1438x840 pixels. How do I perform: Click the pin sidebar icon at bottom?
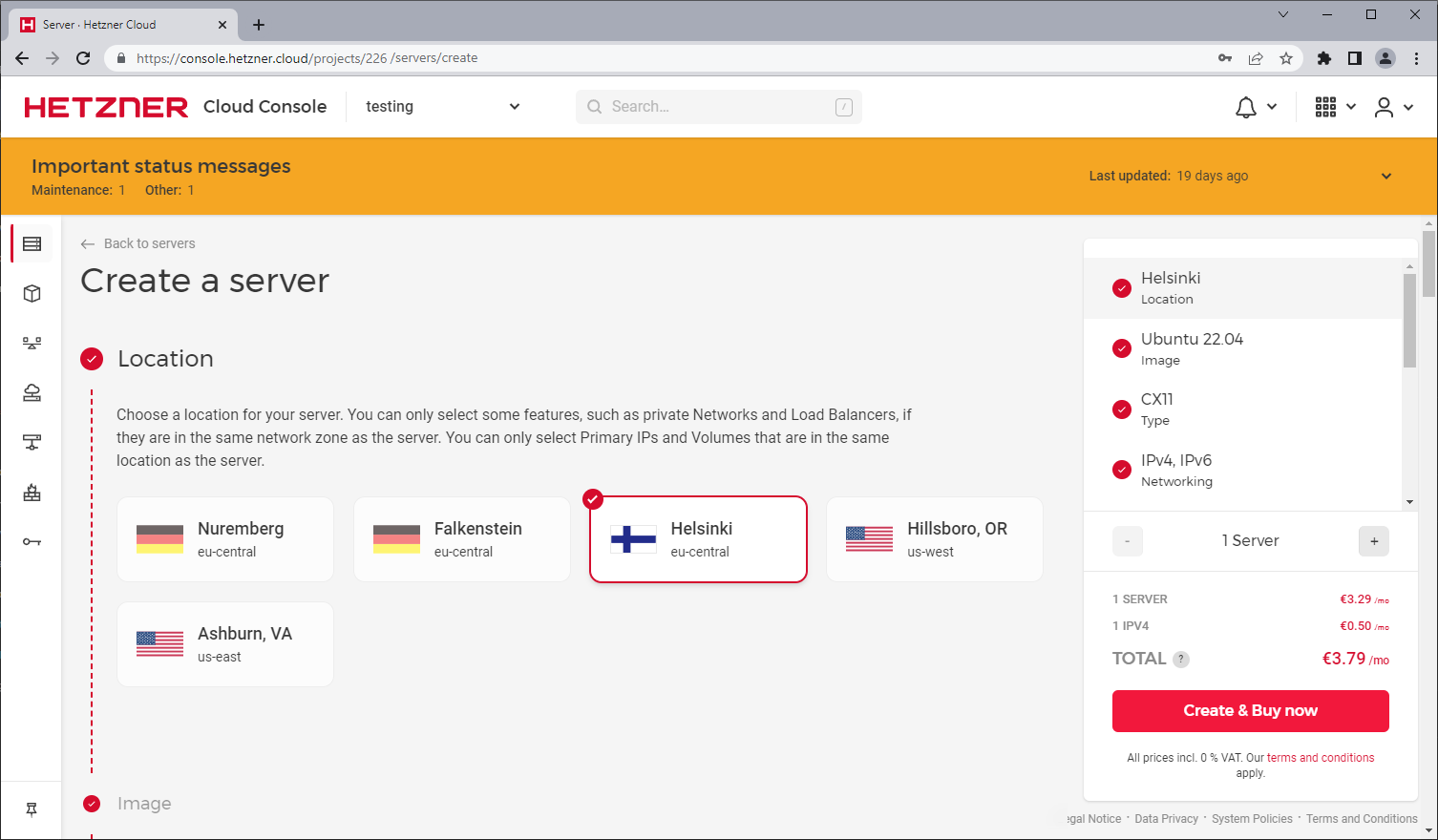(x=32, y=809)
